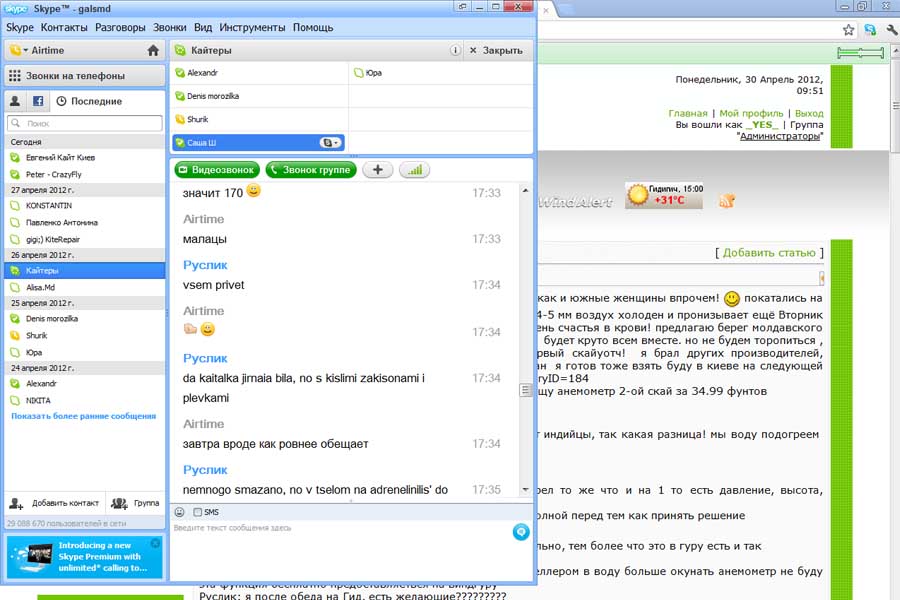Open the orange RSS feed icon

727,200
